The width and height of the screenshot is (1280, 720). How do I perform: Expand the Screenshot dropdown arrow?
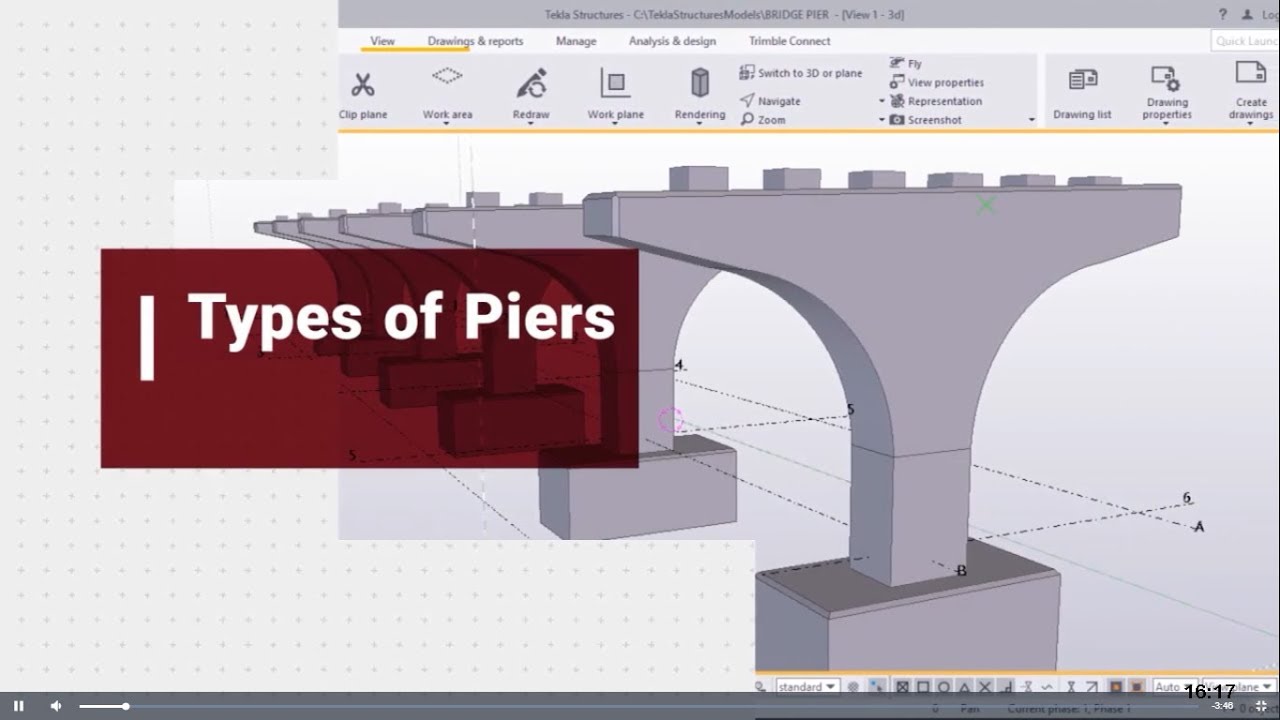[882, 120]
